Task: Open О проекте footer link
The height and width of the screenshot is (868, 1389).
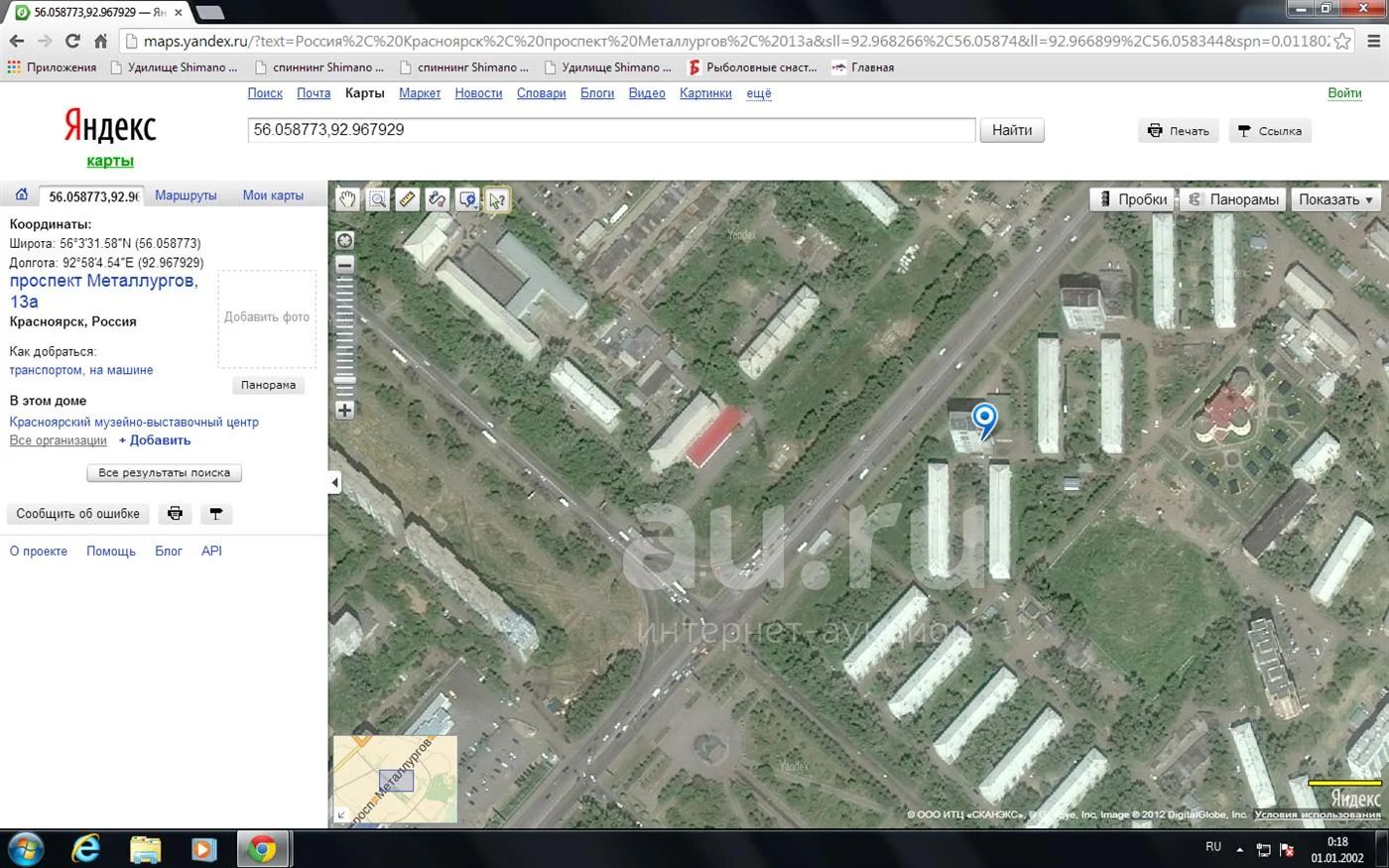Action: point(39,551)
